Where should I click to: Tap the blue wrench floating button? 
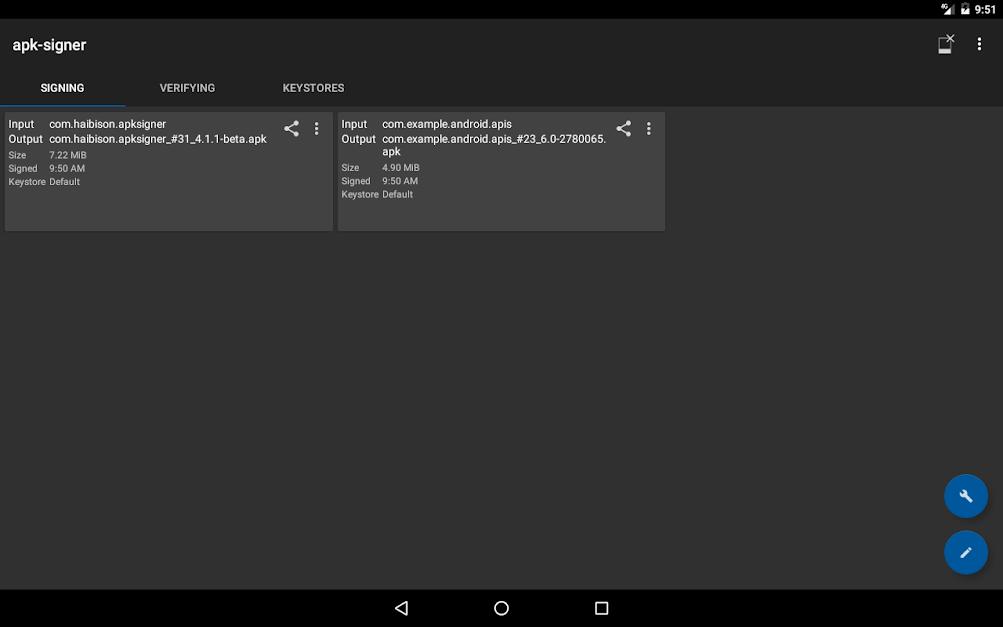(966, 496)
